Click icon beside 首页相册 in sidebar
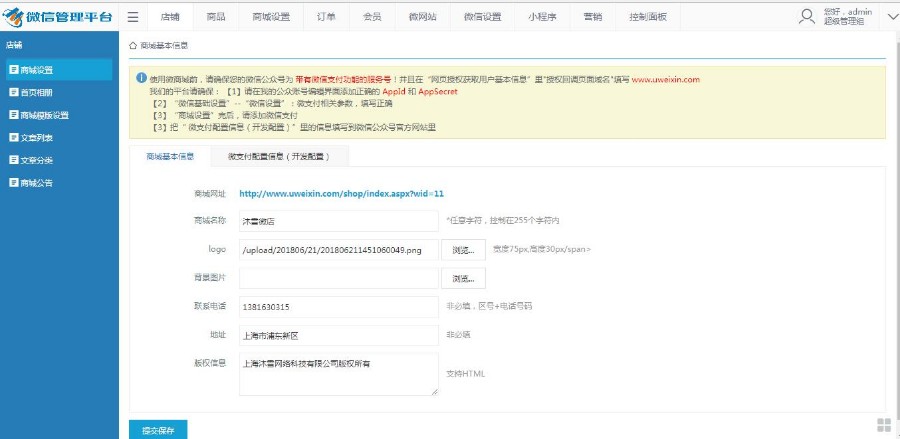The image size is (900, 439). (x=14, y=92)
